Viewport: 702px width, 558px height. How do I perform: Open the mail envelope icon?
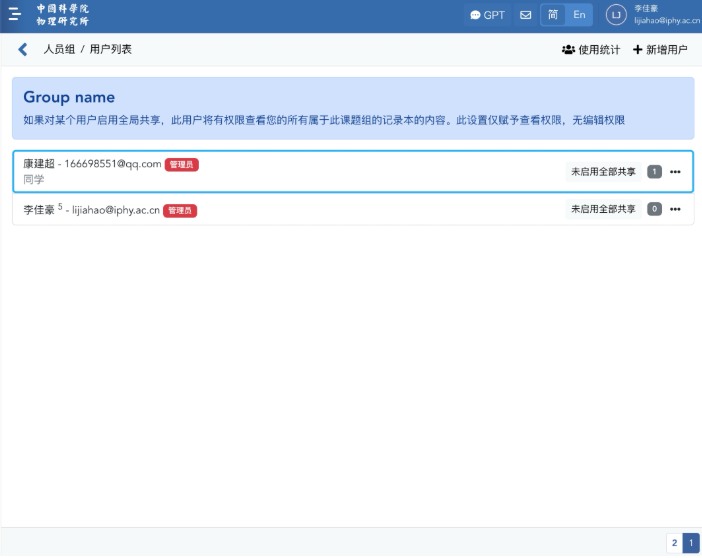(525, 15)
